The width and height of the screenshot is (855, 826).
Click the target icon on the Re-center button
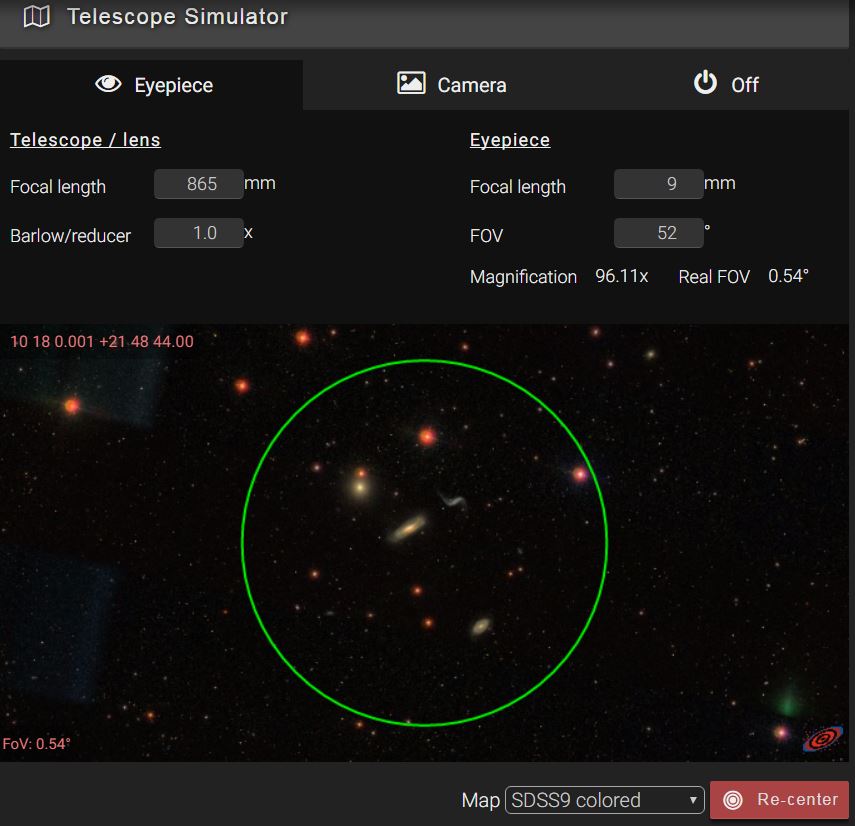coord(732,800)
